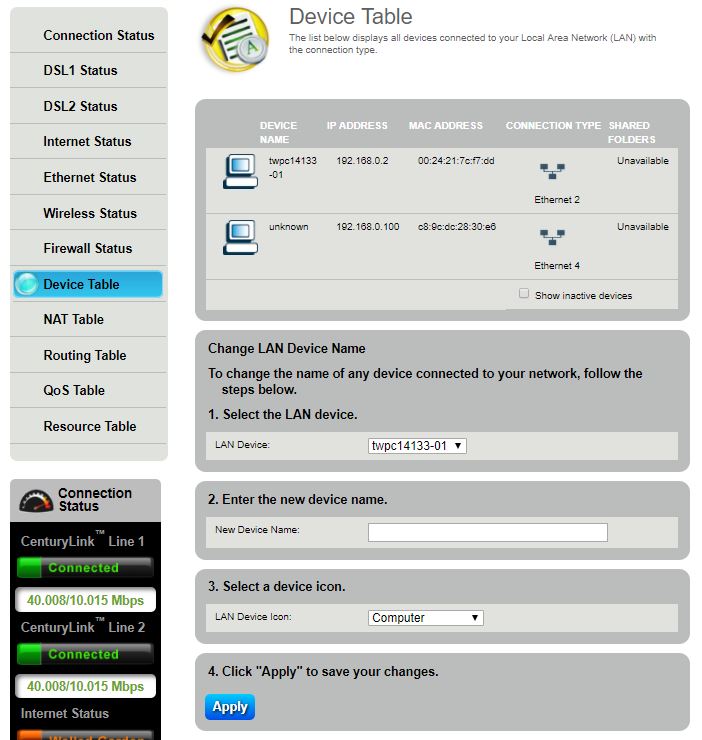View the QoS Table page

click(74, 391)
